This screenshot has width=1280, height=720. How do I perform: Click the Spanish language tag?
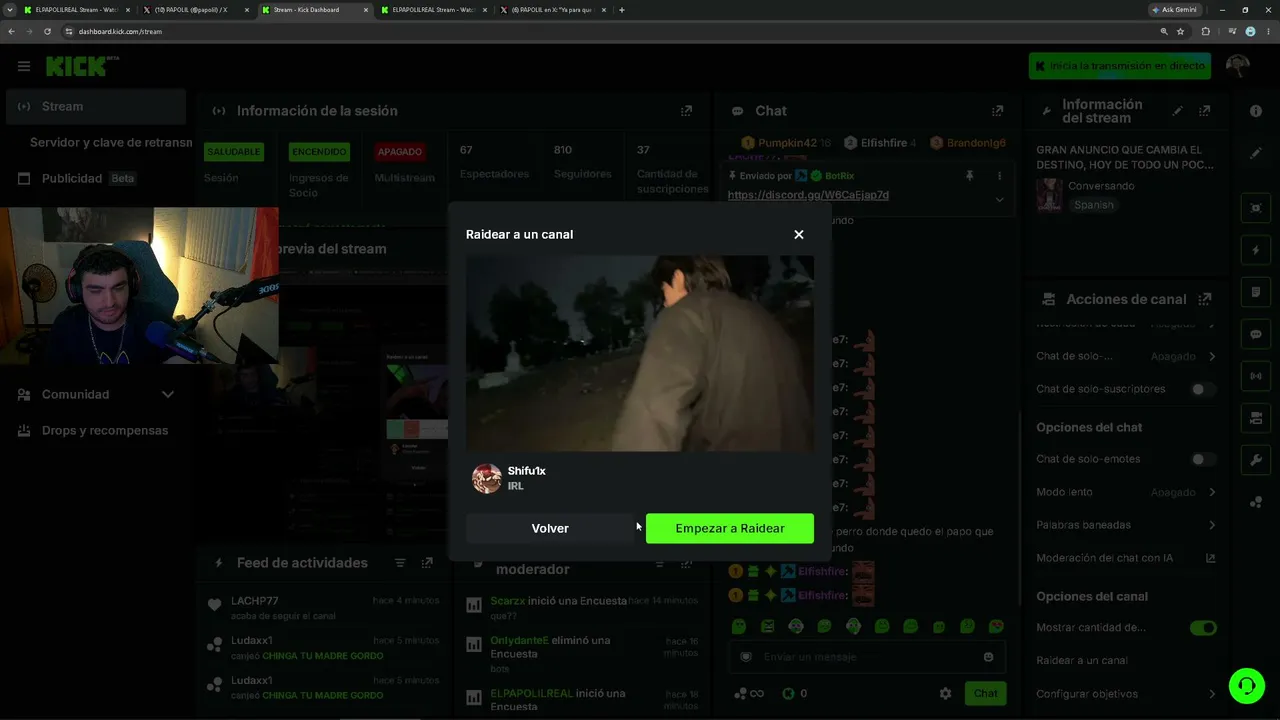(1093, 205)
